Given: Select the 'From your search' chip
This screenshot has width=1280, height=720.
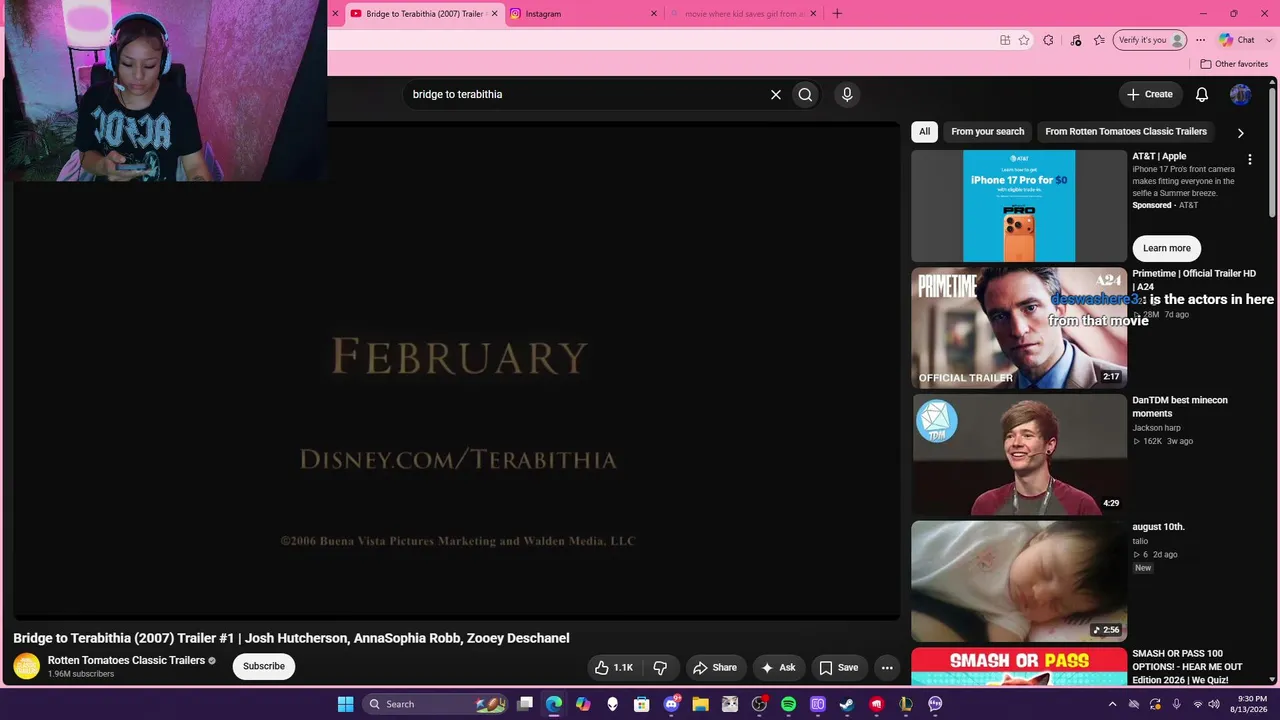Looking at the screenshot, I should [x=987, y=132].
